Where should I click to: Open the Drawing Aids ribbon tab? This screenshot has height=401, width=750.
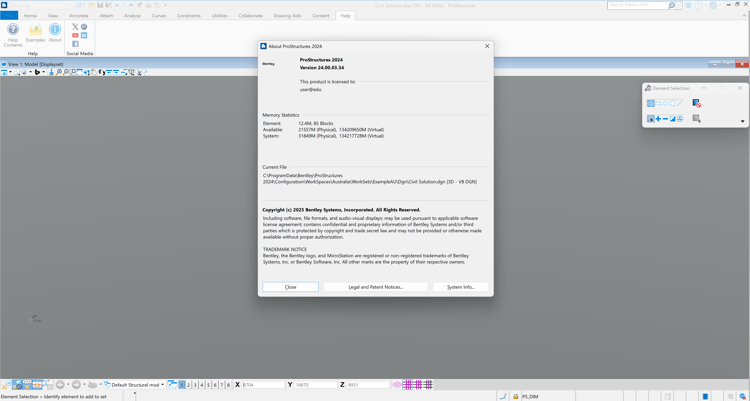click(x=287, y=16)
